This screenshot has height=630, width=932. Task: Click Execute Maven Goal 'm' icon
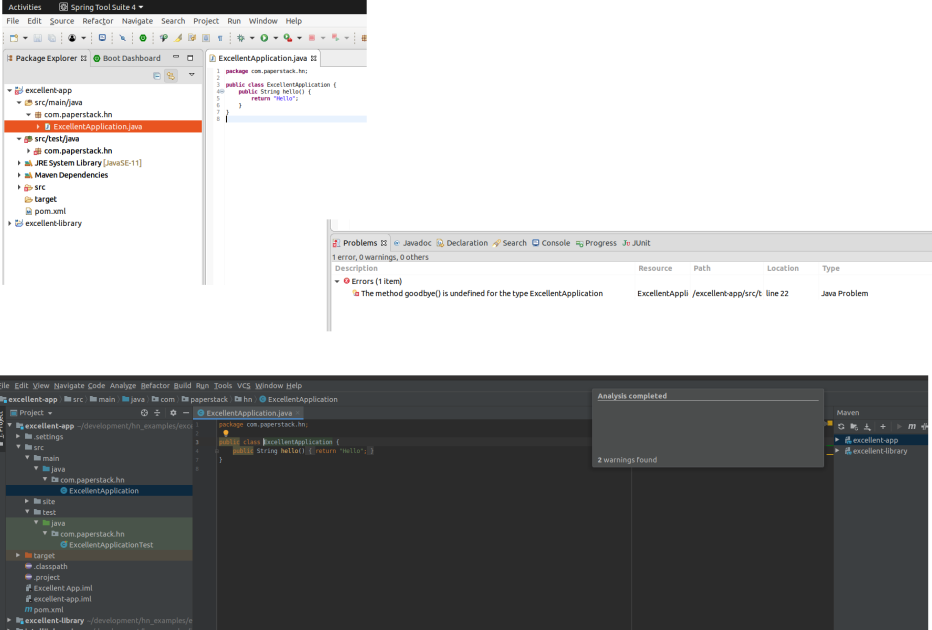[x=911, y=427]
